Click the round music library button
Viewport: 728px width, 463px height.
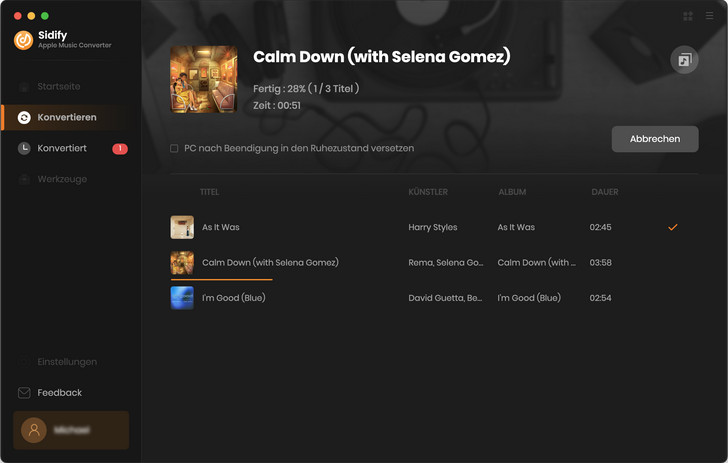(684, 60)
